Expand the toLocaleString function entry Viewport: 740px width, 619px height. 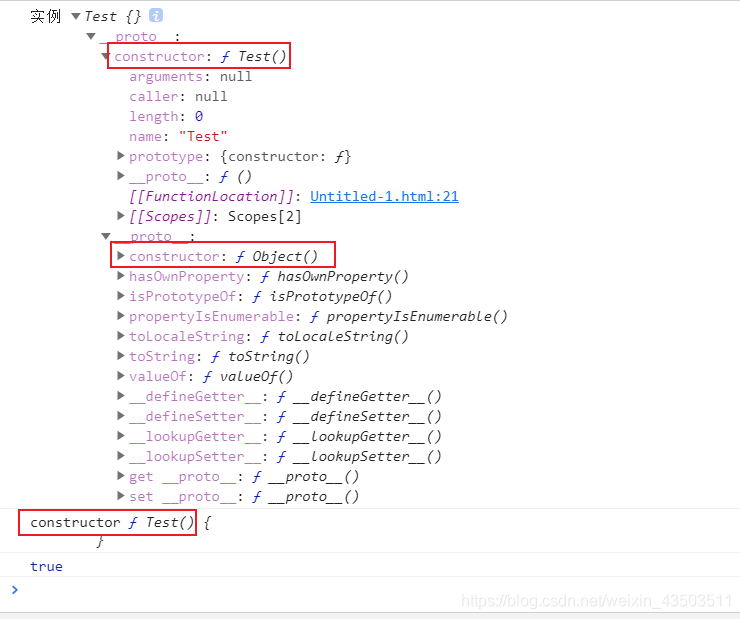(121, 335)
